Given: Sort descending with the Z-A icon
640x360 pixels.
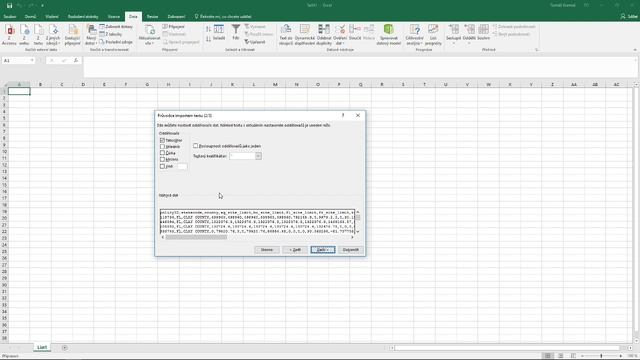Looking at the screenshot, I should [209, 39].
